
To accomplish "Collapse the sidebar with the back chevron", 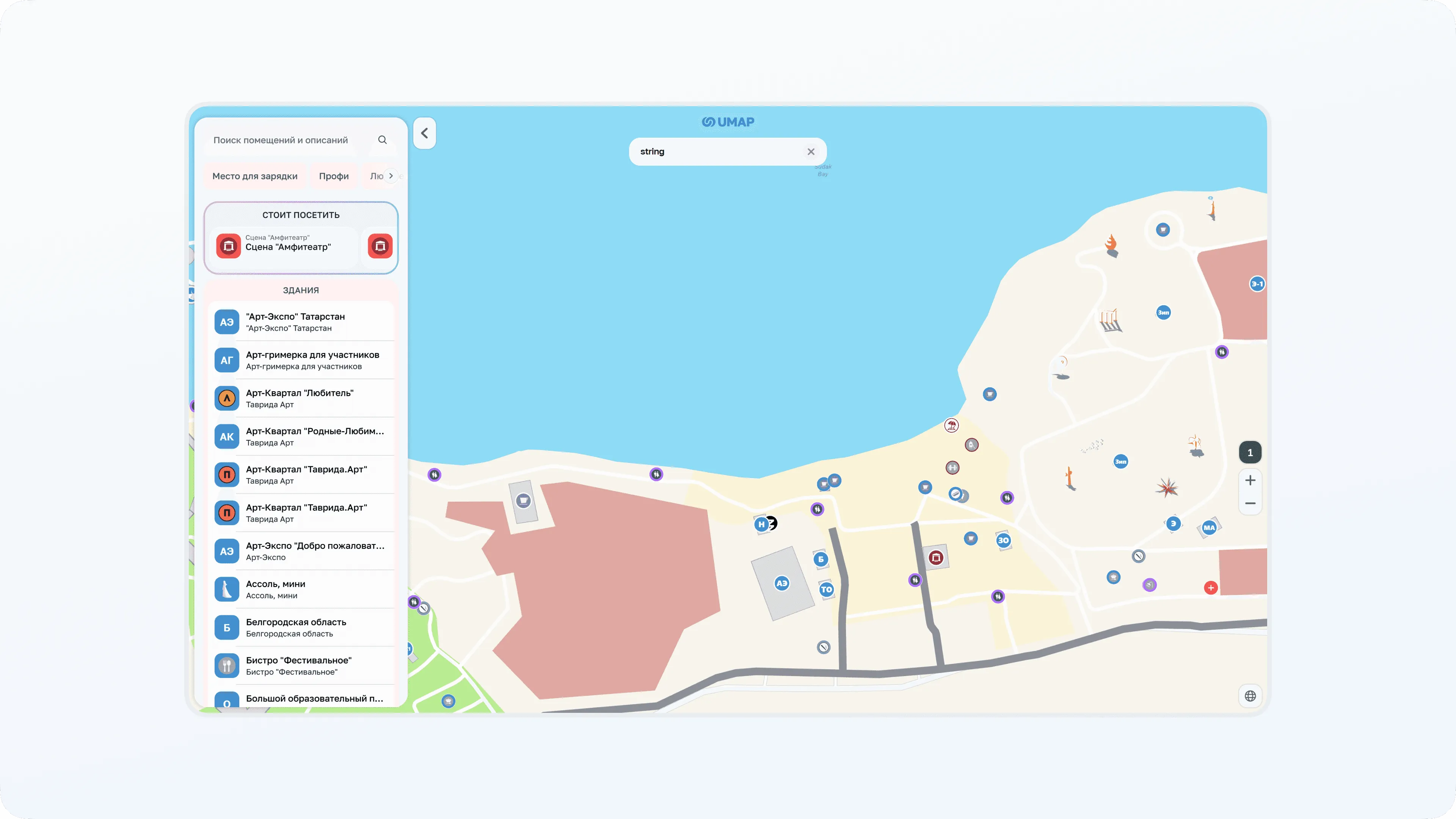I will (425, 133).
